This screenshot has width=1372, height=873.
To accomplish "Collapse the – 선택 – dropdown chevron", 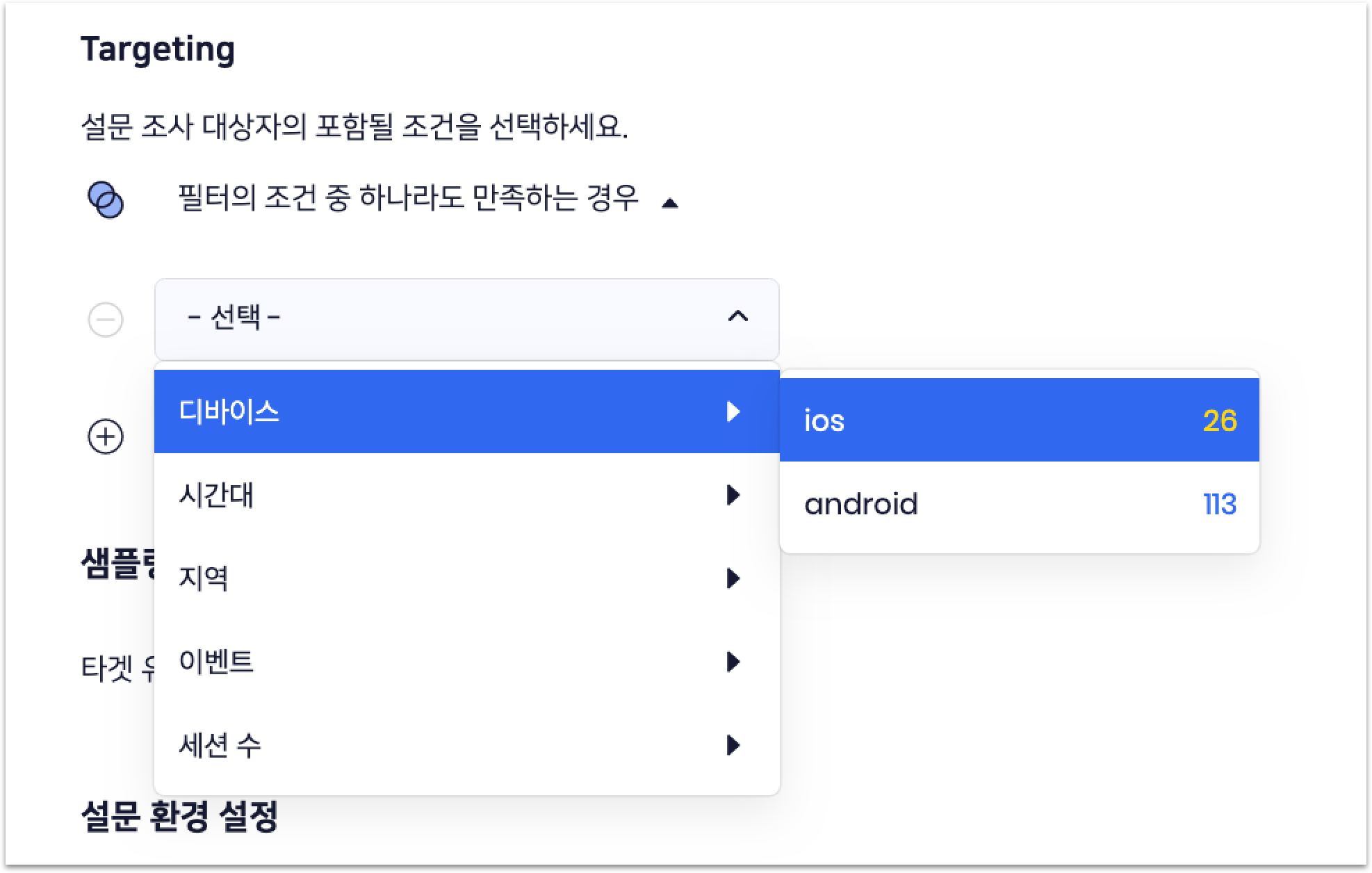I will pyautogui.click(x=737, y=317).
